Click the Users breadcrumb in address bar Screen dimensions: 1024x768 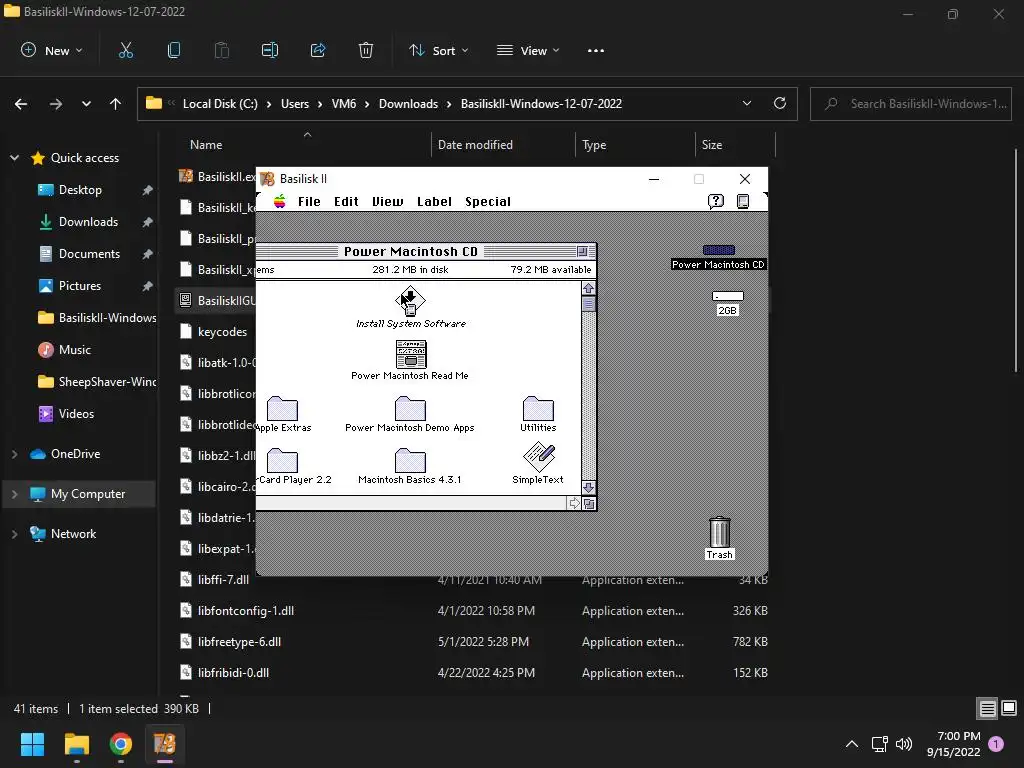point(295,104)
